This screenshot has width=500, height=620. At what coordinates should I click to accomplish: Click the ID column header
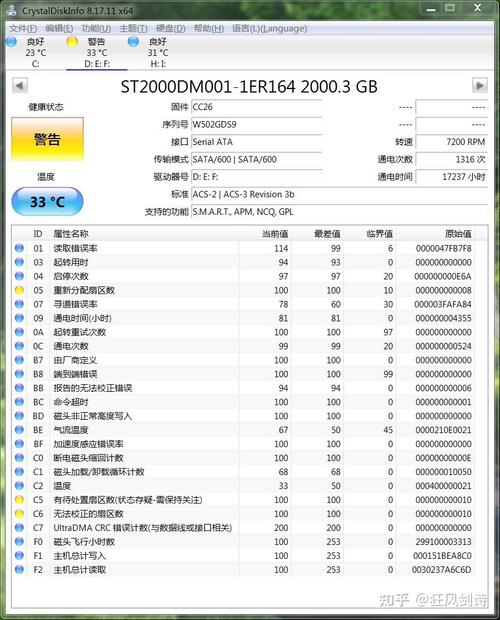click(38, 234)
